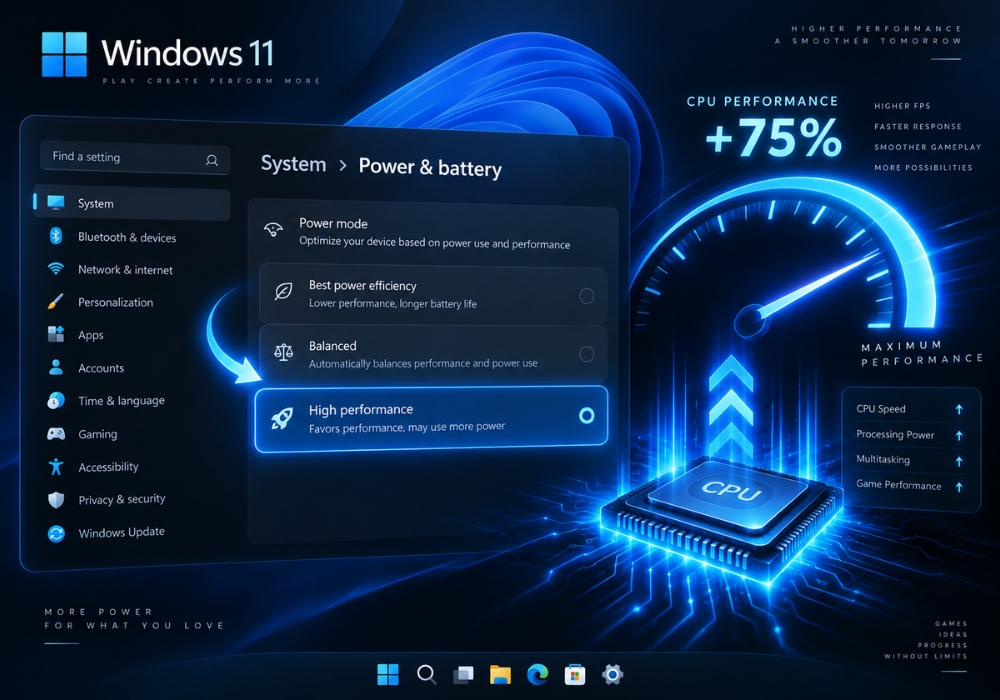Click the leaf icon for Best power efficiency
This screenshot has width=1000, height=700.
pos(283,292)
